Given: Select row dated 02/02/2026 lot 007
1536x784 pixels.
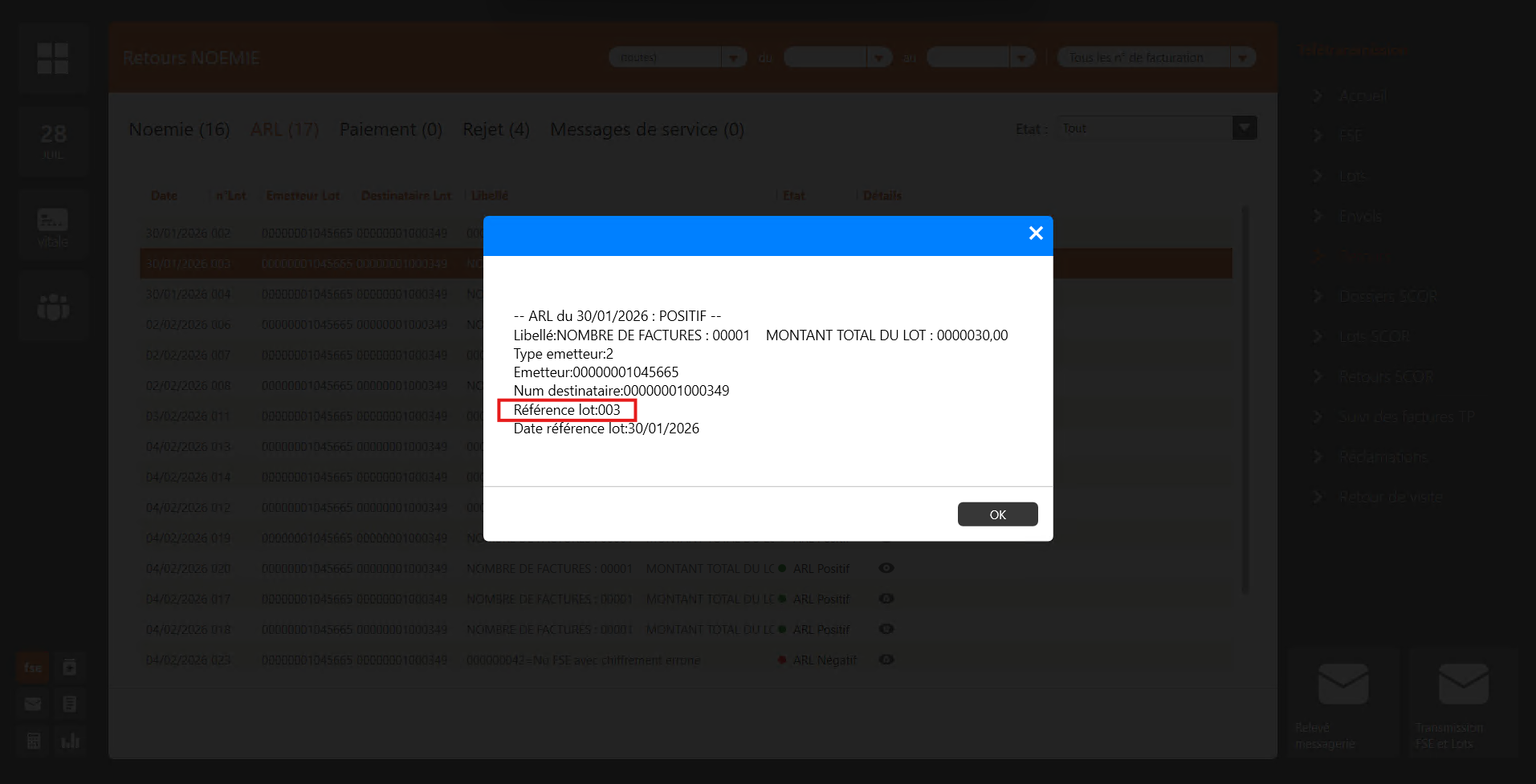Looking at the screenshot, I should [687, 355].
